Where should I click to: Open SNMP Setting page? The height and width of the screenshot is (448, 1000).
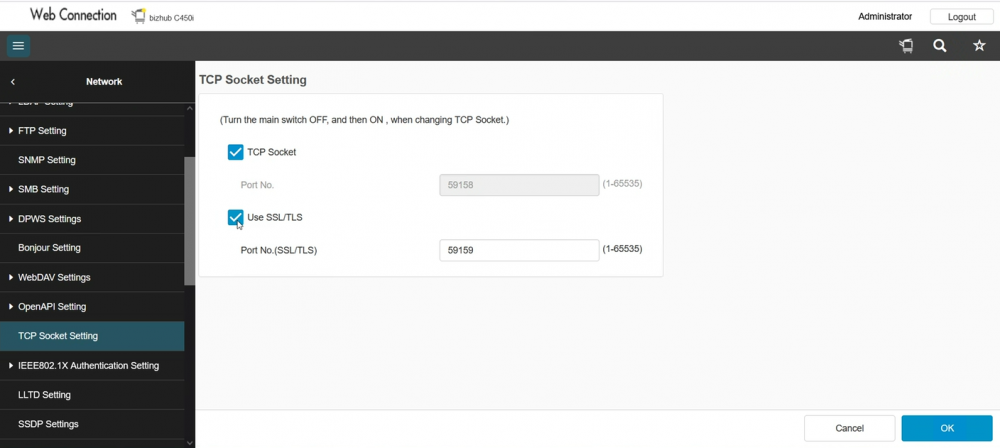tap(47, 160)
